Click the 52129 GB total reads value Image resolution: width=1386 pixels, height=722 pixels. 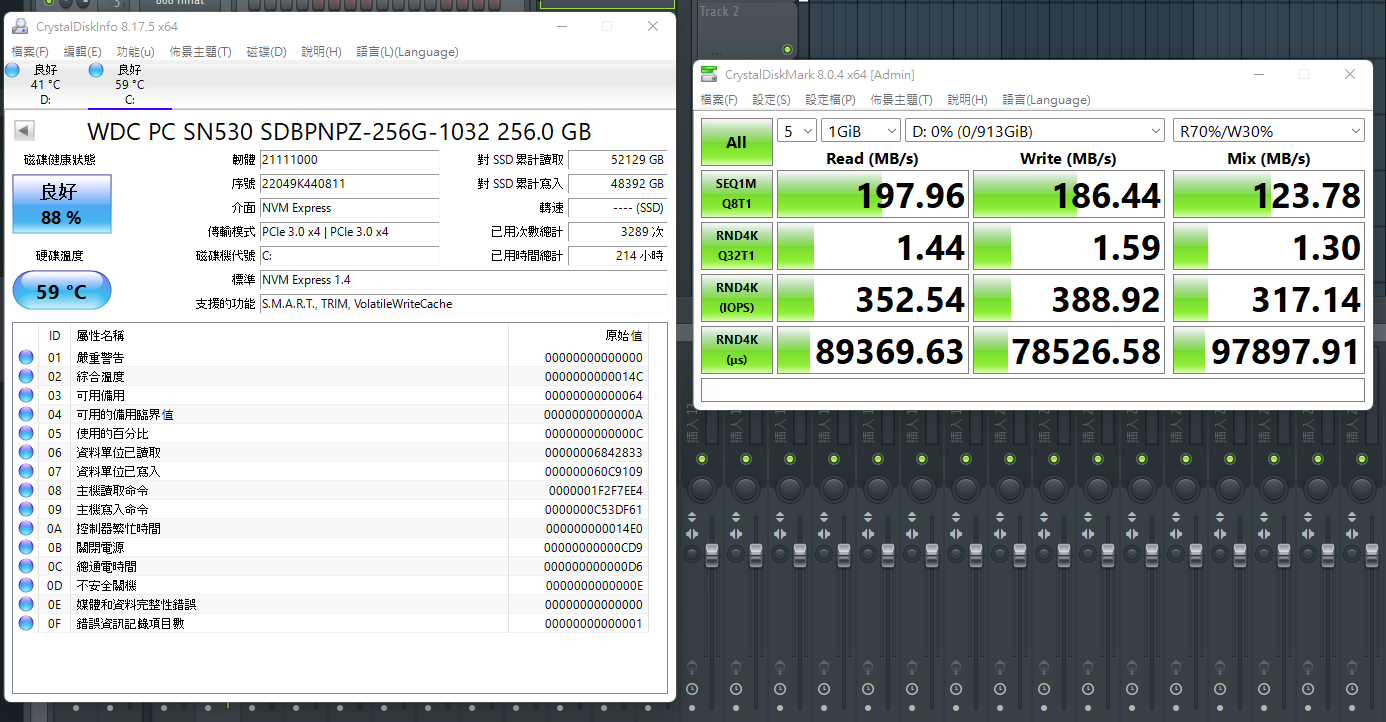[x=617, y=160]
